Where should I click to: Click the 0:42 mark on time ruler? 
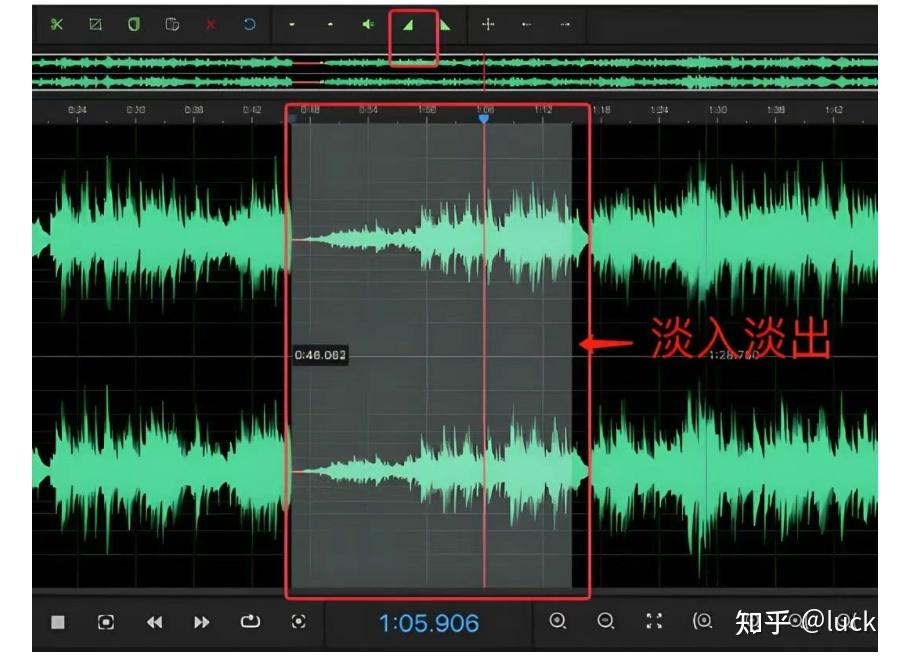click(252, 110)
